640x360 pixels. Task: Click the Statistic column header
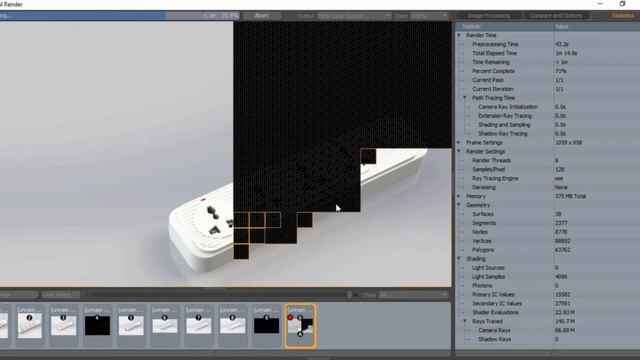point(504,27)
